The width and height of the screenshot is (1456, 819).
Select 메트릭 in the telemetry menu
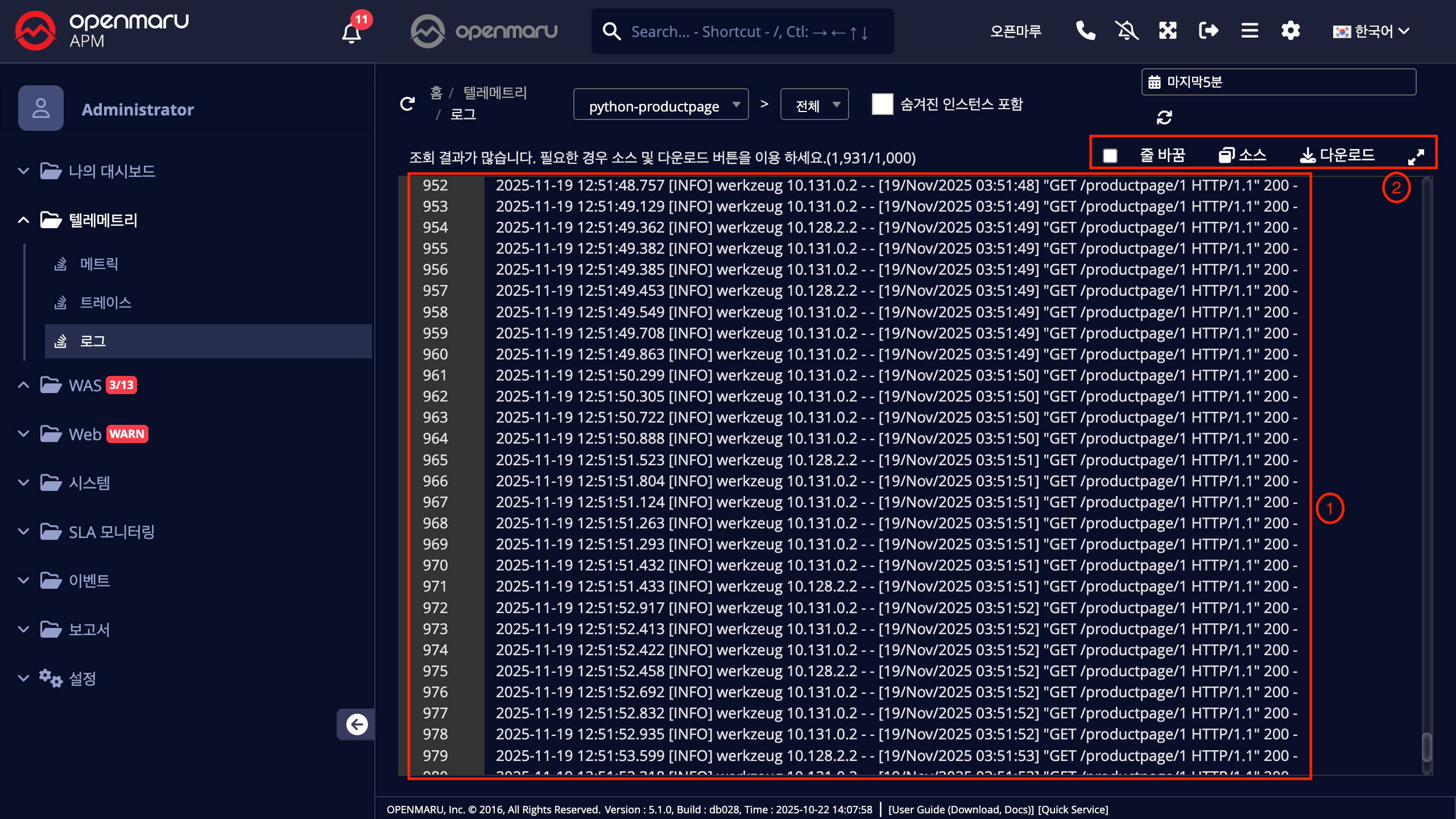pyautogui.click(x=99, y=264)
